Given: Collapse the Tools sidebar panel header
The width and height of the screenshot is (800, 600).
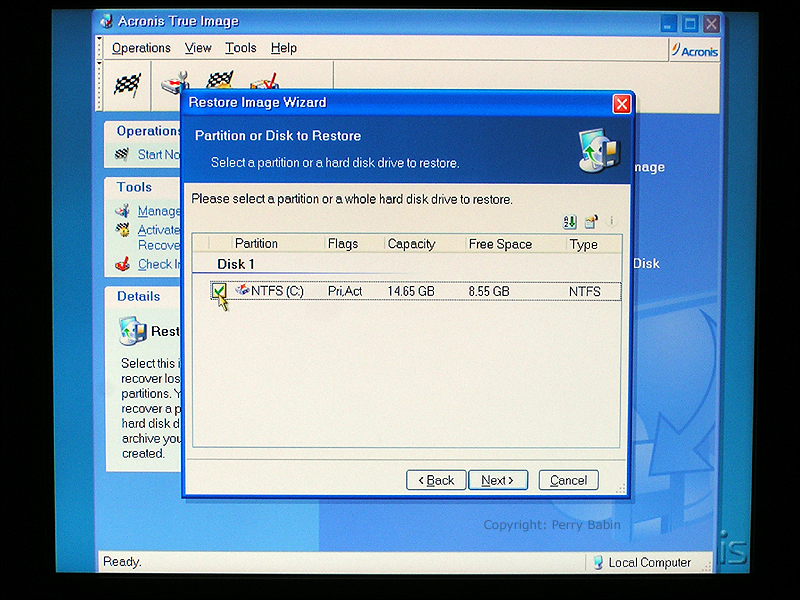Looking at the screenshot, I should point(143,187).
